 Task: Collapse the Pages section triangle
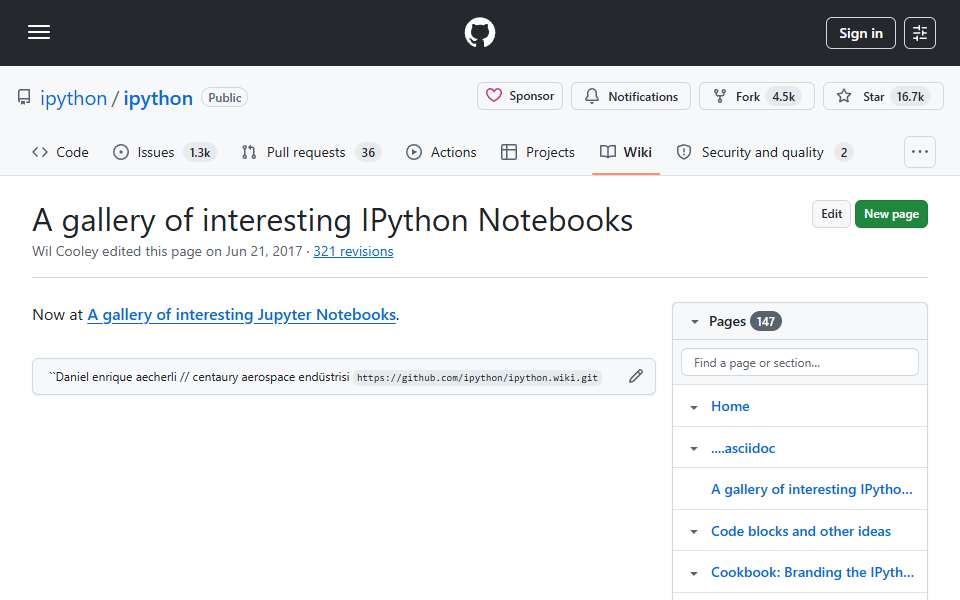(x=694, y=321)
